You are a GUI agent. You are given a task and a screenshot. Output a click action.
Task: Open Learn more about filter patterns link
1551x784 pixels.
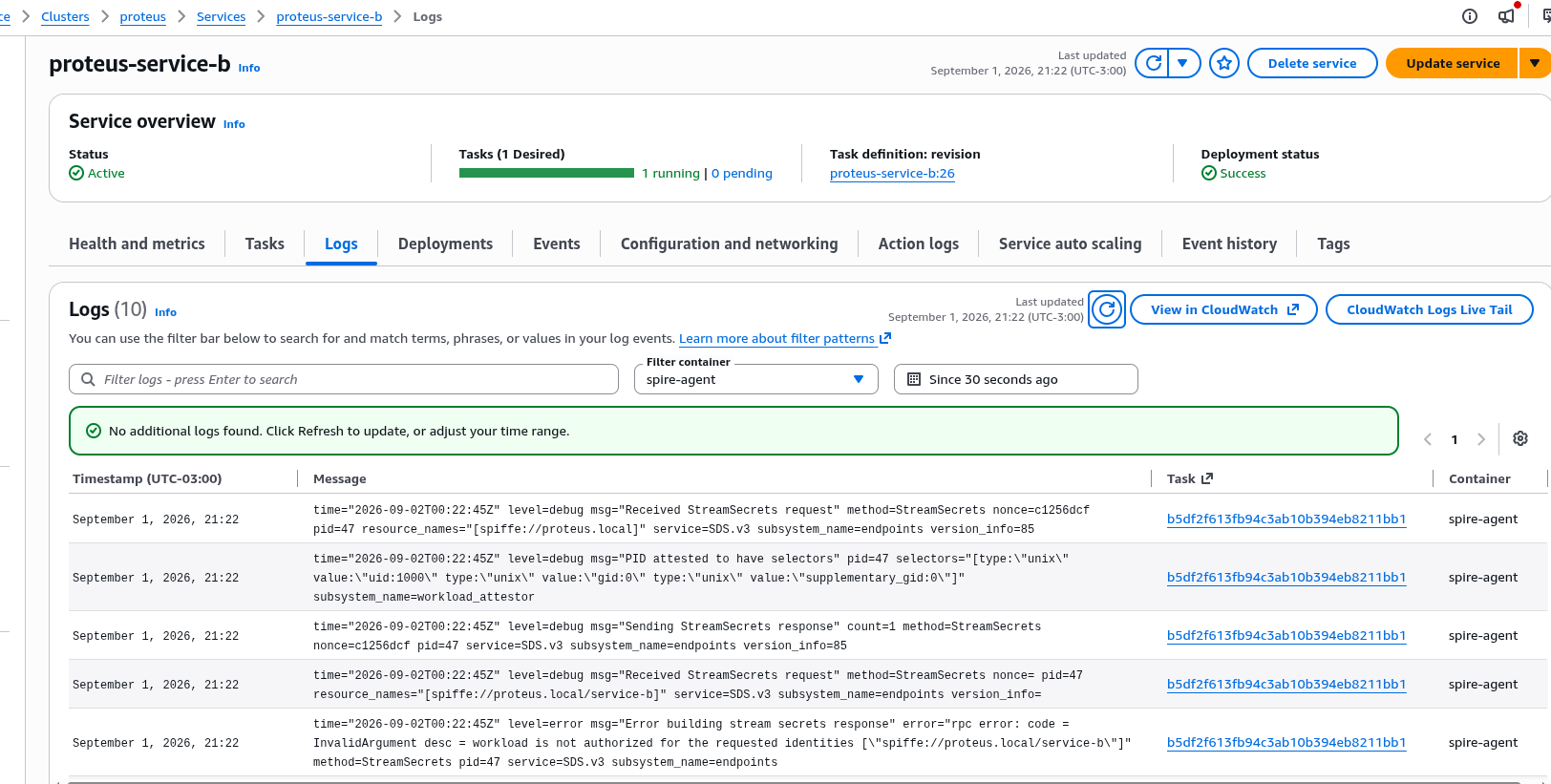784,338
